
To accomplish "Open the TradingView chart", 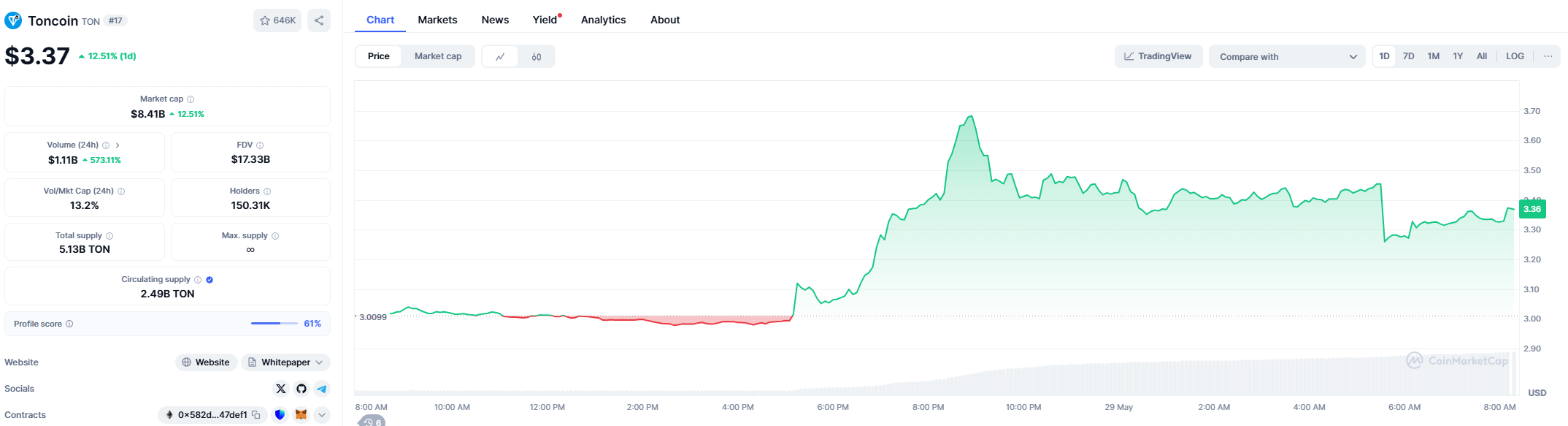I will tap(1158, 56).
